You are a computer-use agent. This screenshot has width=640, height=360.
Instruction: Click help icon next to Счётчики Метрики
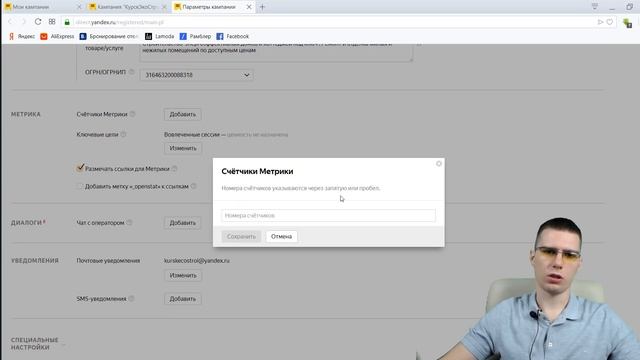pyautogui.click(x=133, y=114)
